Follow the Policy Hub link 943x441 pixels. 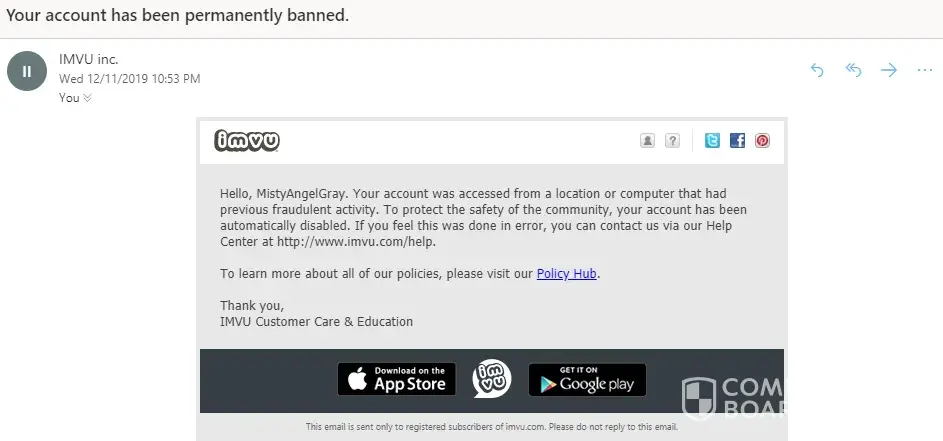[566, 273]
